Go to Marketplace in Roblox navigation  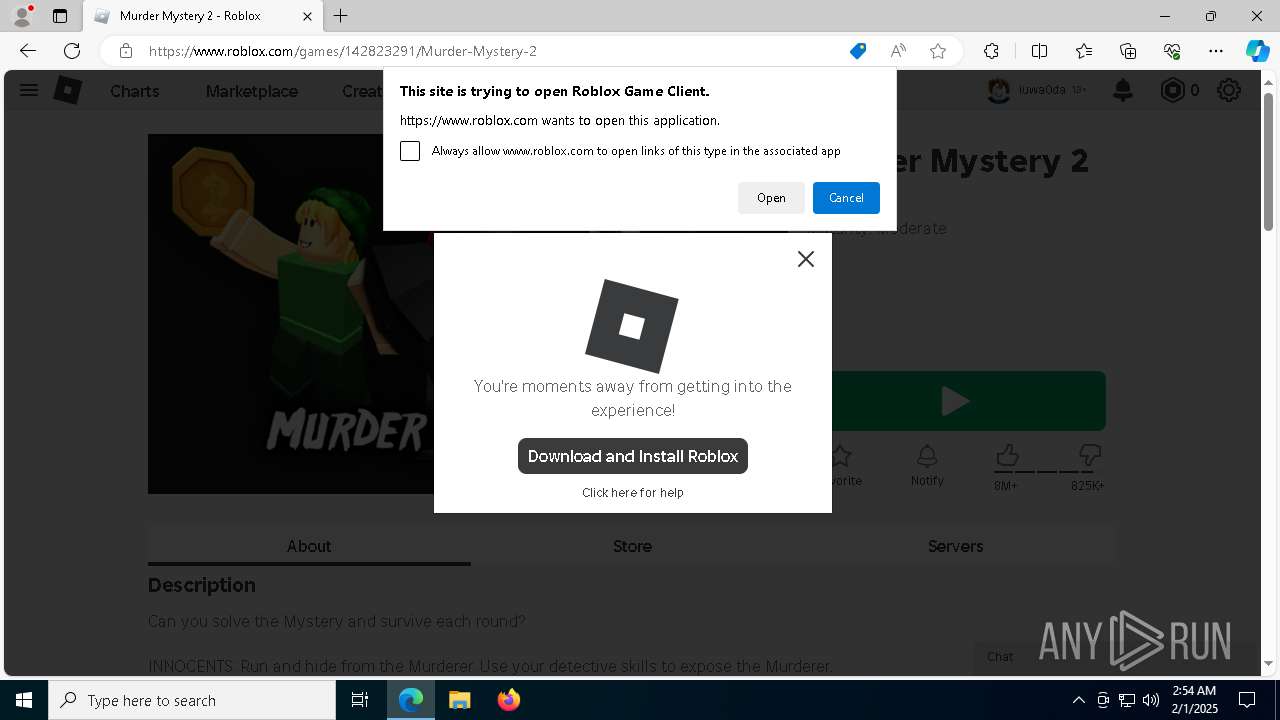pyautogui.click(x=252, y=91)
